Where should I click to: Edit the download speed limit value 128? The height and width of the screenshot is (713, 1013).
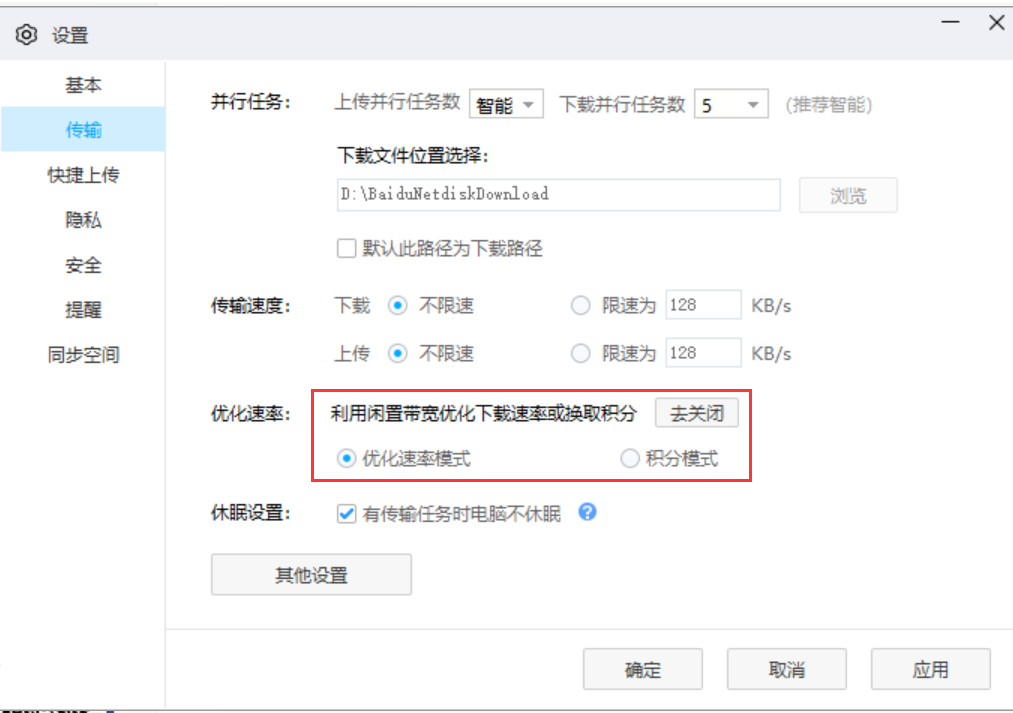pyautogui.click(x=703, y=305)
